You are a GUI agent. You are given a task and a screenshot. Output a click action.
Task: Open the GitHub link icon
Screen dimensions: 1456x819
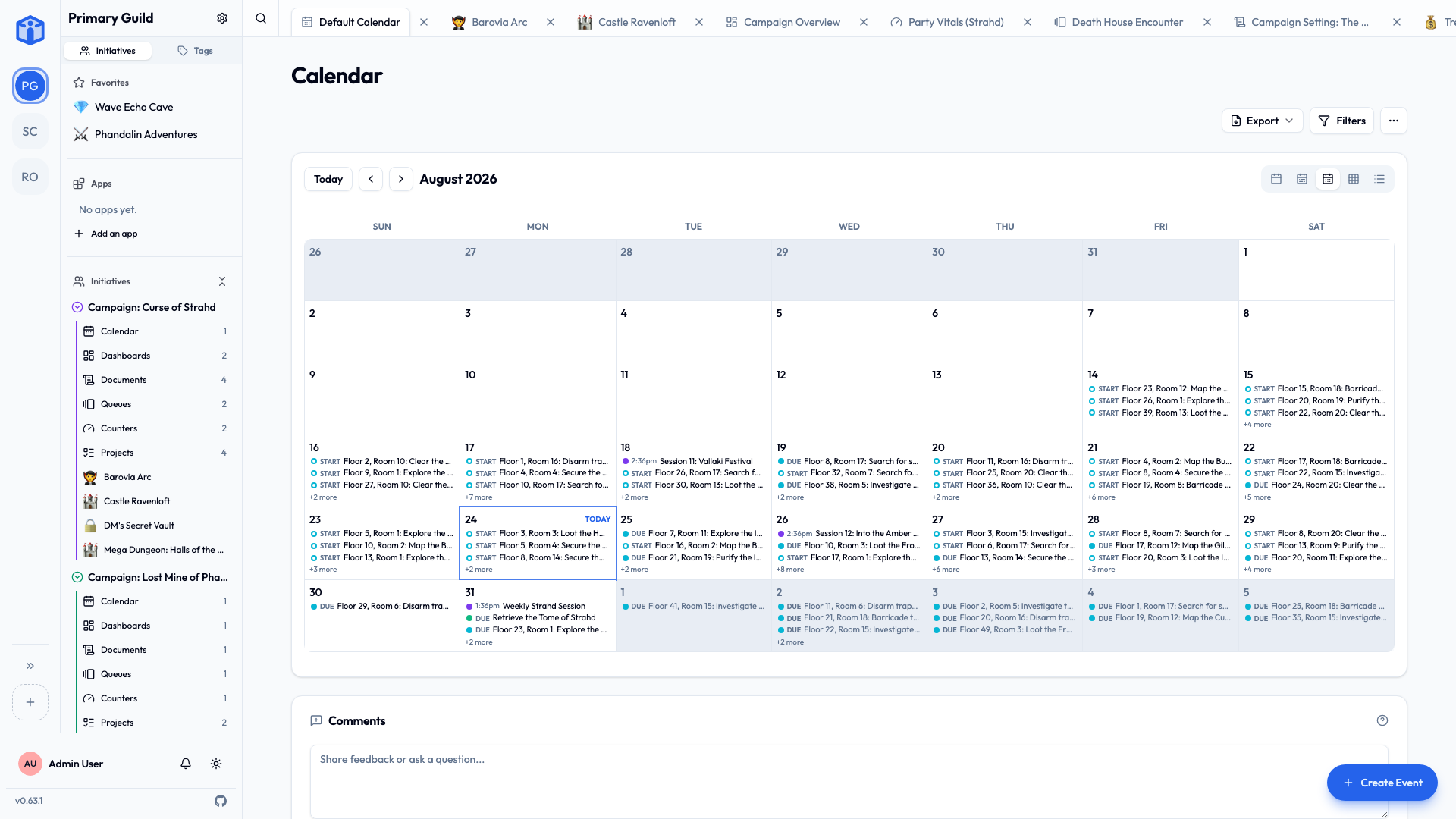click(221, 801)
